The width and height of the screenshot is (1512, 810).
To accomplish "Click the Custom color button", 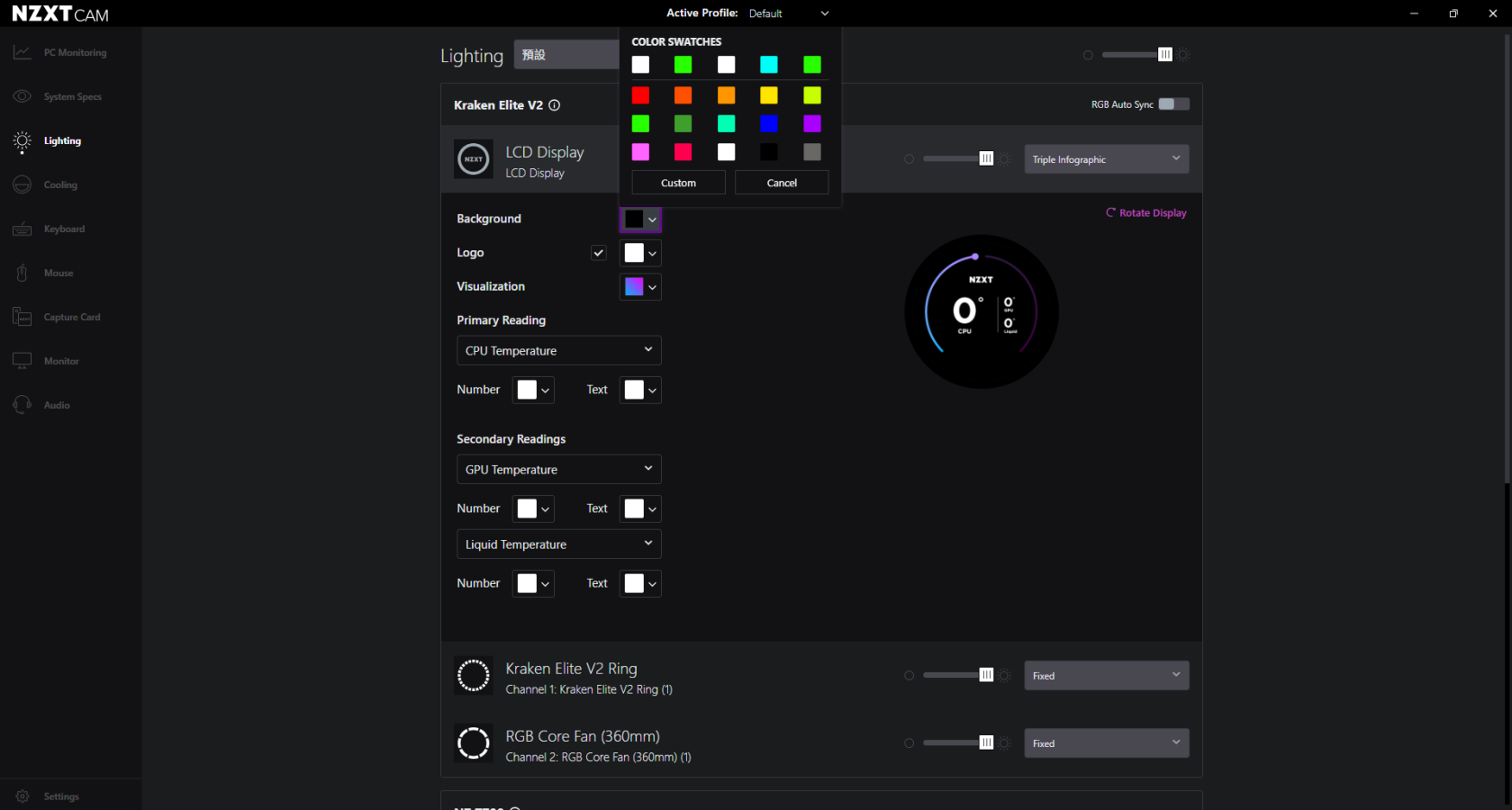I will (678, 183).
